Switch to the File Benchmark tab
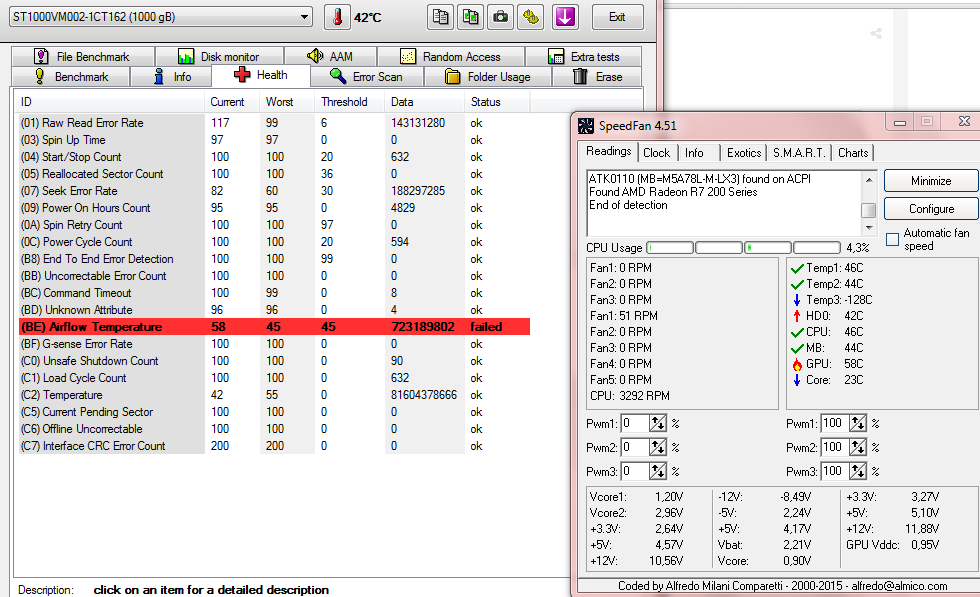This screenshot has width=980, height=597. click(x=82, y=56)
